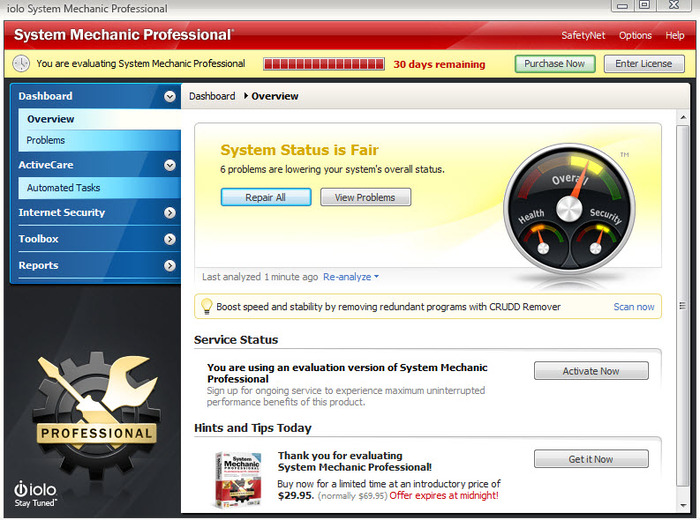Open the Help menu
Screen dimensions: 700x520
pyautogui.click(x=675, y=35)
